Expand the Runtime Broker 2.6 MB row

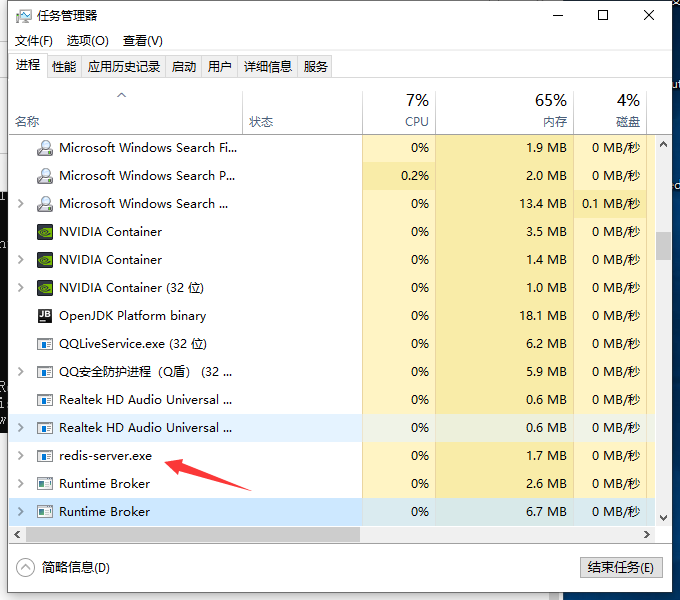pos(20,484)
